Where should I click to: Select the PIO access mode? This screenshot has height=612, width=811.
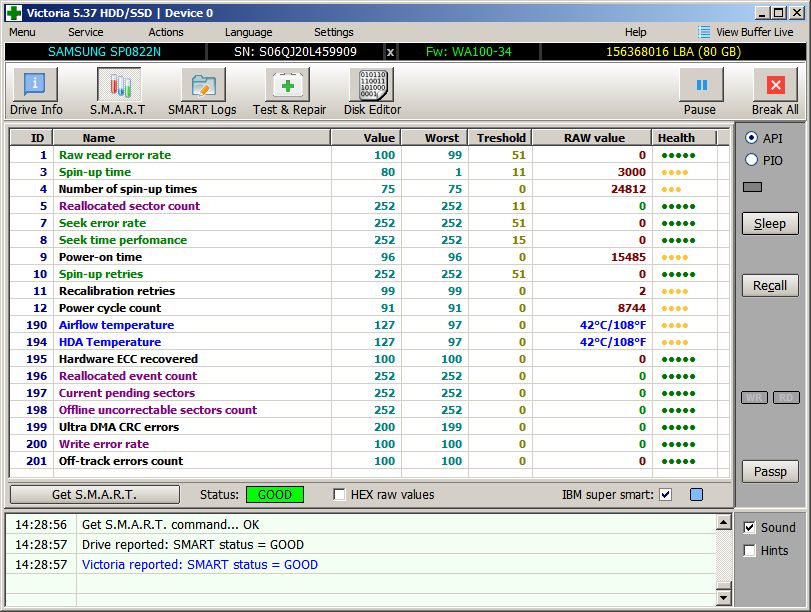click(752, 160)
